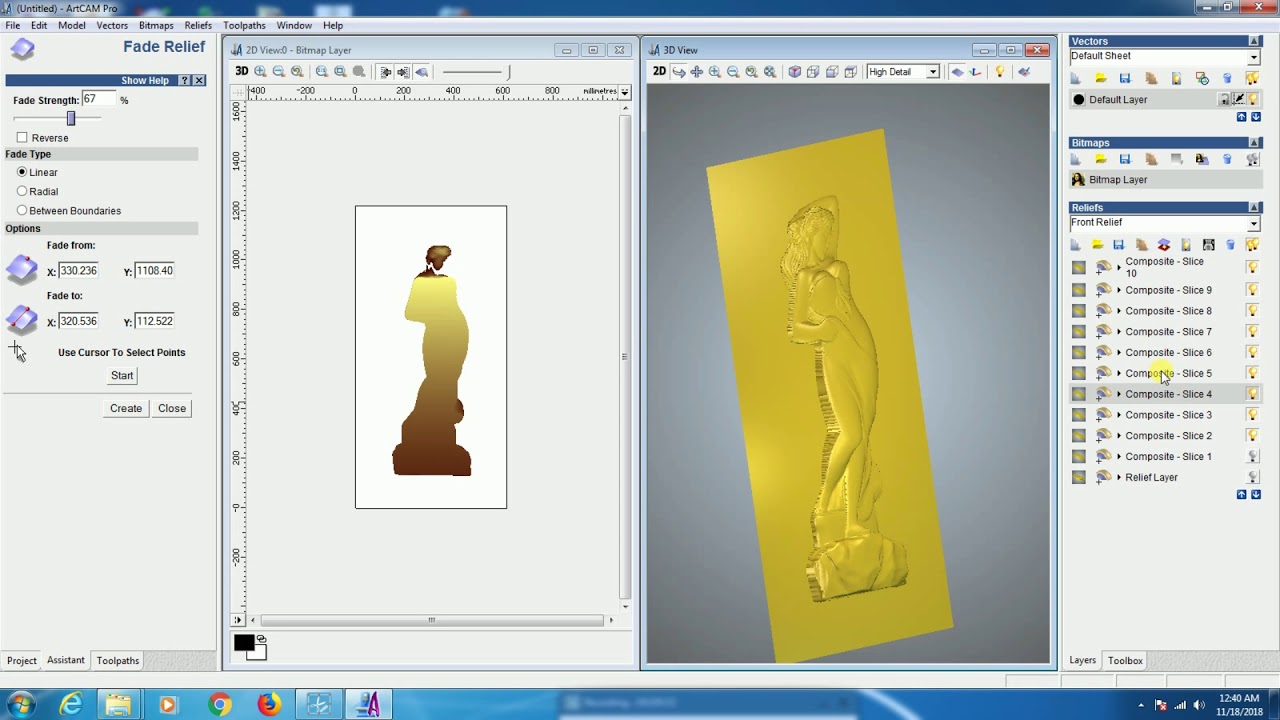Click merge visible icon in Reliefs toolbar
1280x720 pixels.
pyautogui.click(x=1163, y=244)
